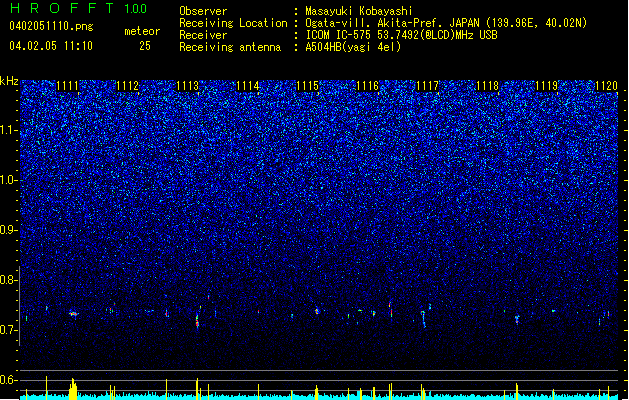This screenshot has width=629, height=400.
Task: Click the Receiving Location field label
Action: (x=233, y=23)
